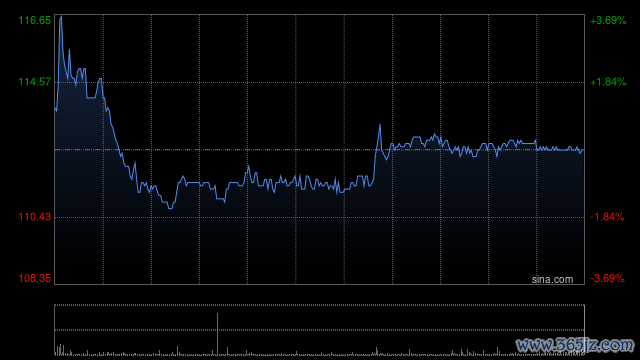640x360 pixels.
Task: Click the 116.65 price label
Action: [35, 20]
